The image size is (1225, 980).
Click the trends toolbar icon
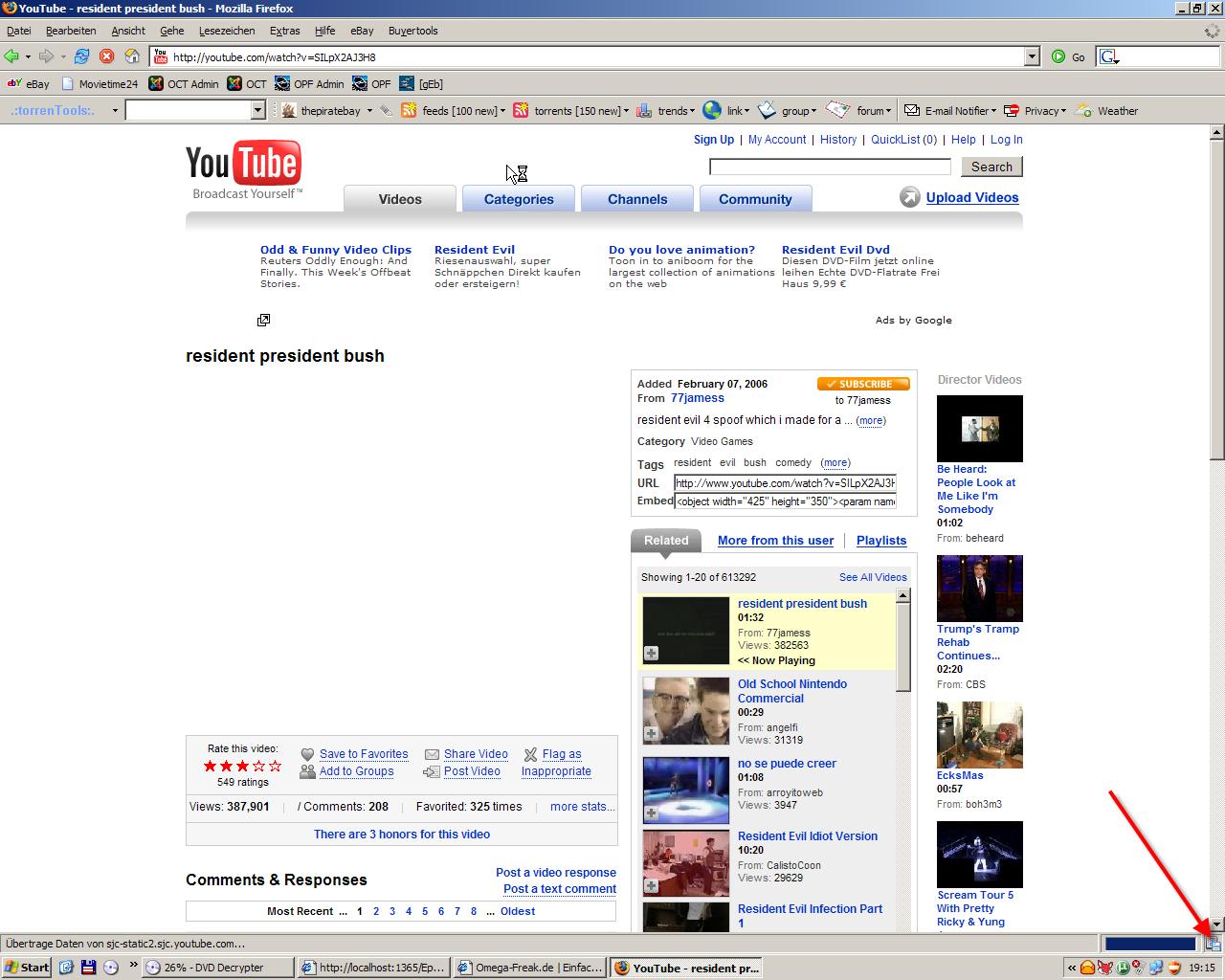point(644,111)
